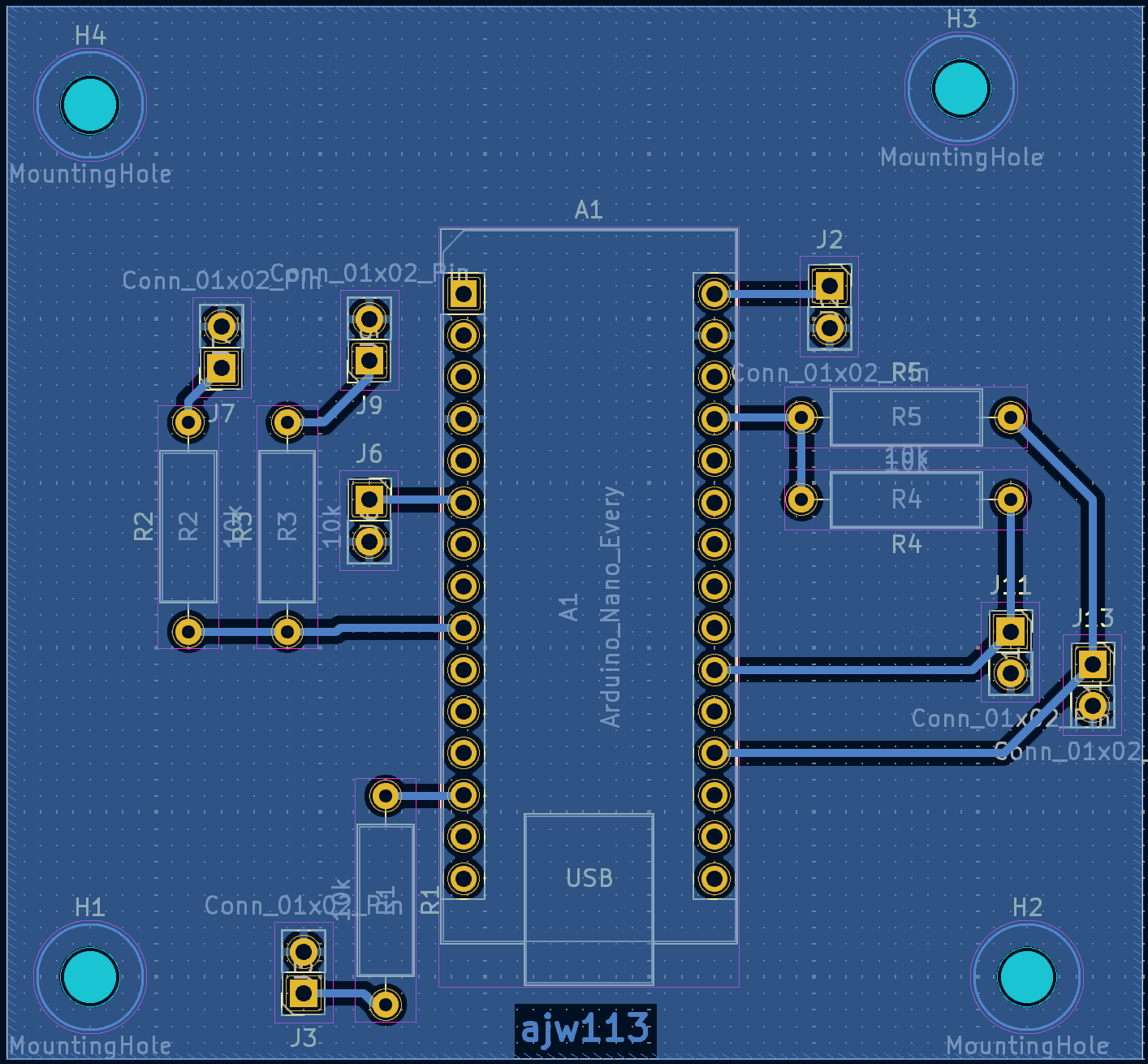Select the bottom pad of resistor R3
The image size is (1148, 1064).
[287, 631]
